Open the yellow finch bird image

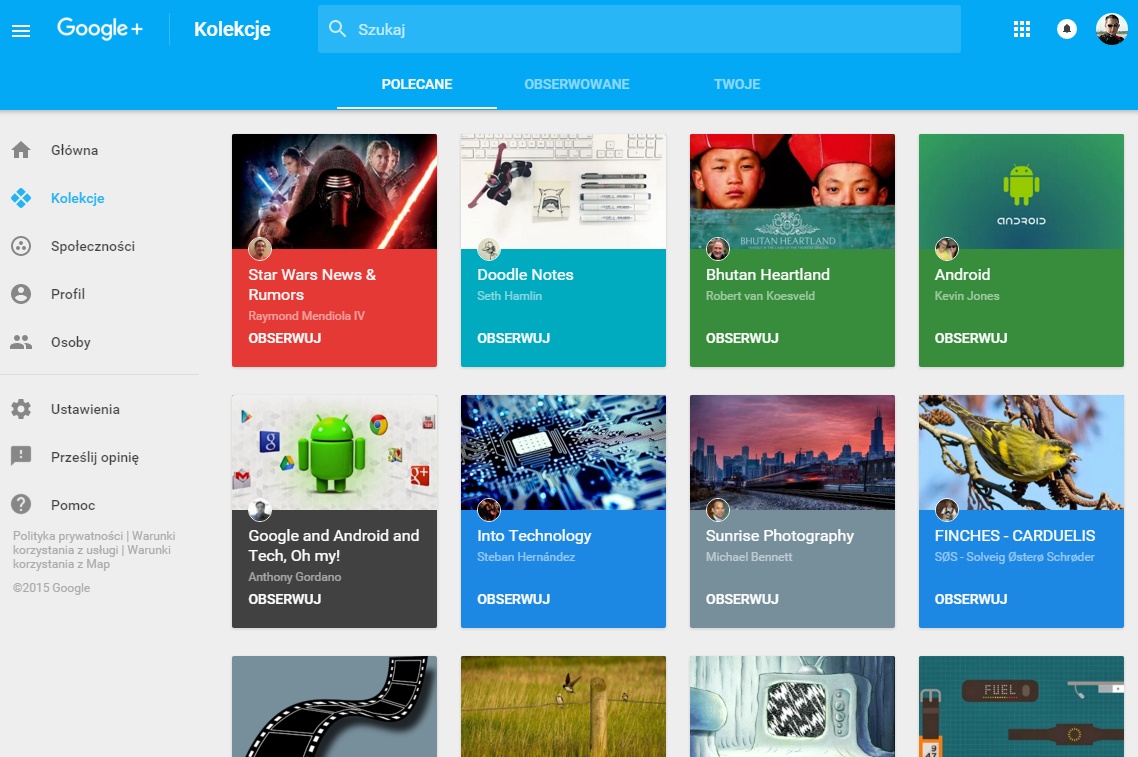pos(1021,453)
